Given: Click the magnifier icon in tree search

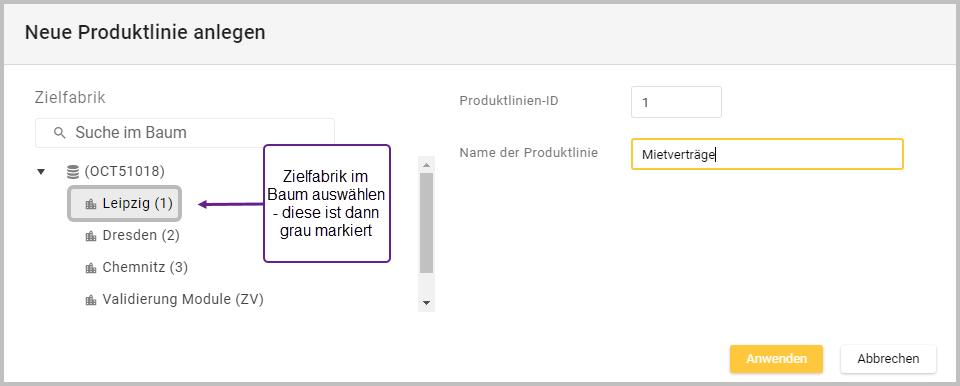Looking at the screenshot, I should (x=59, y=133).
